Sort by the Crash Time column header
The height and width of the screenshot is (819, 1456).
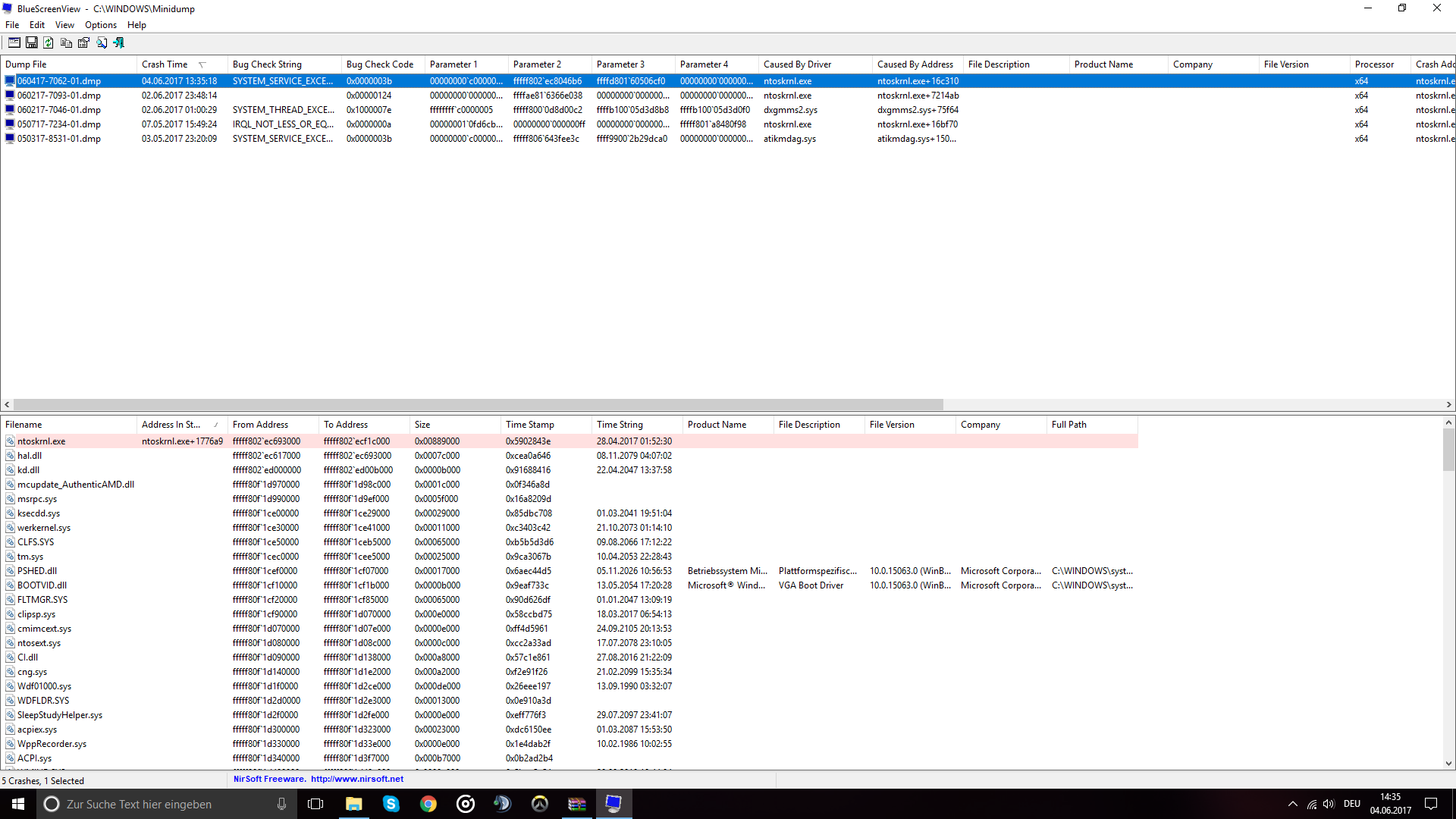click(165, 64)
